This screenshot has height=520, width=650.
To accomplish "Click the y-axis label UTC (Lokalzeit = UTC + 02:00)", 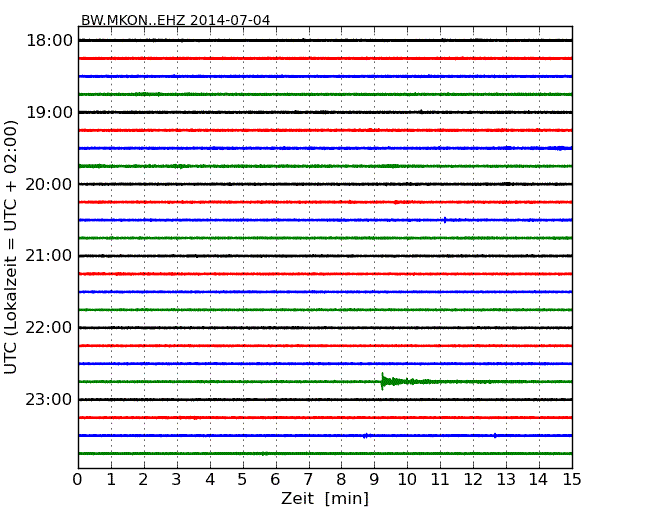I will 11,247.
